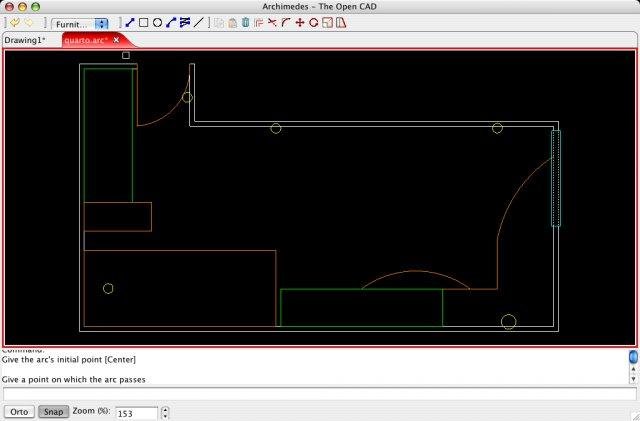Click command history scroll down arrow
This screenshot has height=421, width=640.
pos(633,380)
